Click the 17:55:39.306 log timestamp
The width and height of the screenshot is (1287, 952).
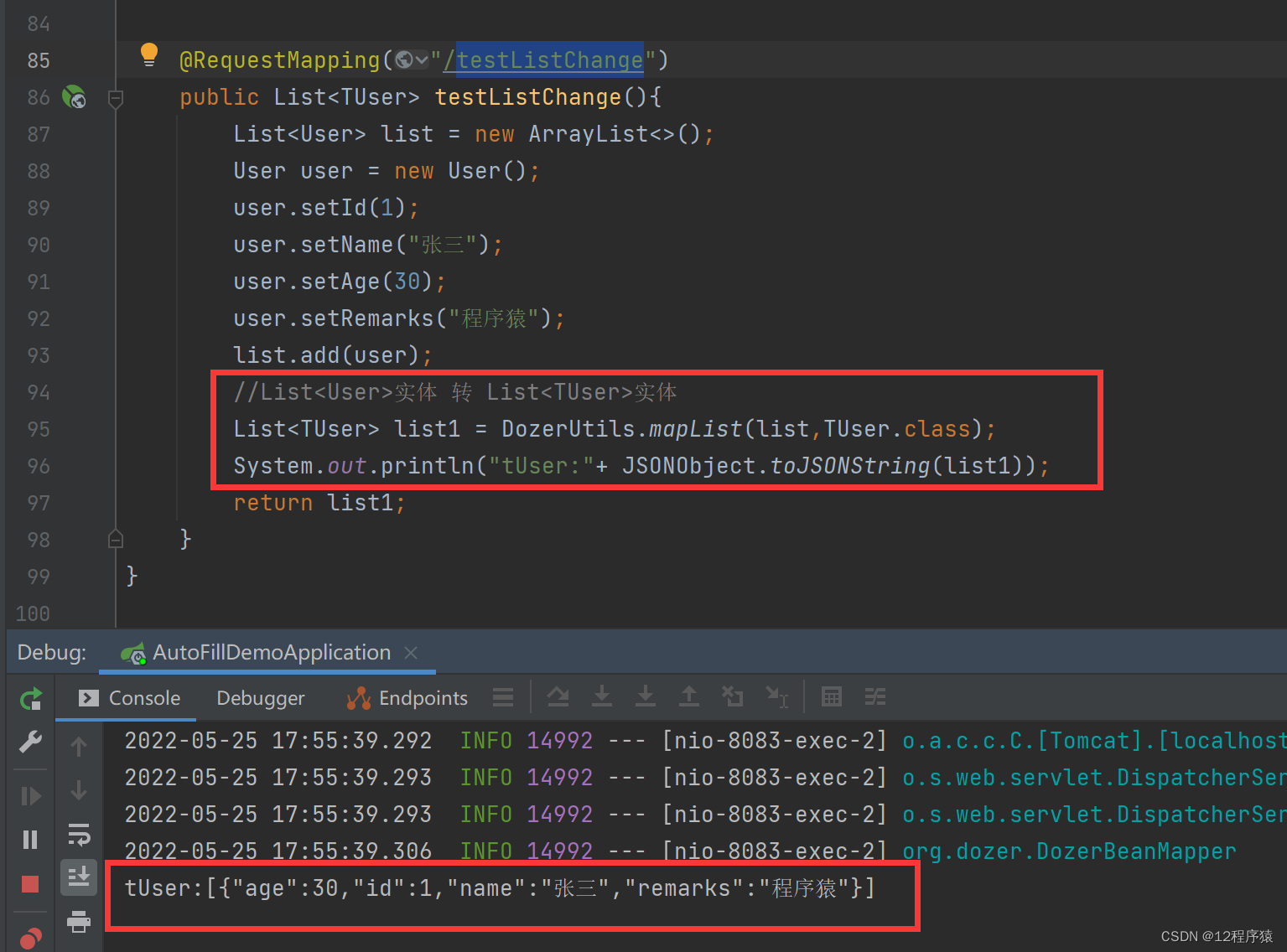pos(352,851)
